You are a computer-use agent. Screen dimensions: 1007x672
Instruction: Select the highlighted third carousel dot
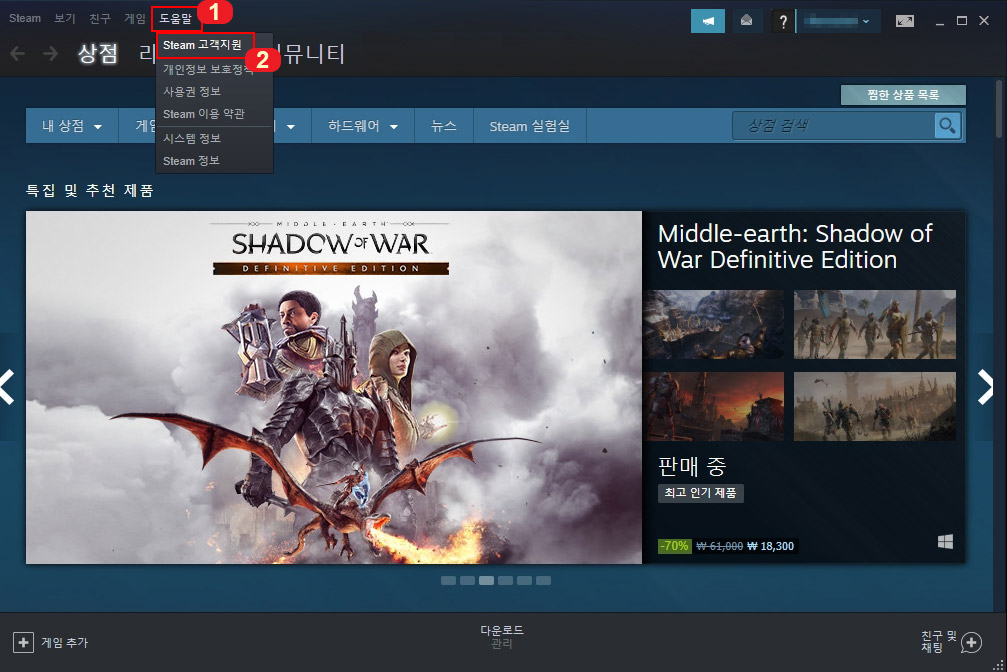click(487, 581)
